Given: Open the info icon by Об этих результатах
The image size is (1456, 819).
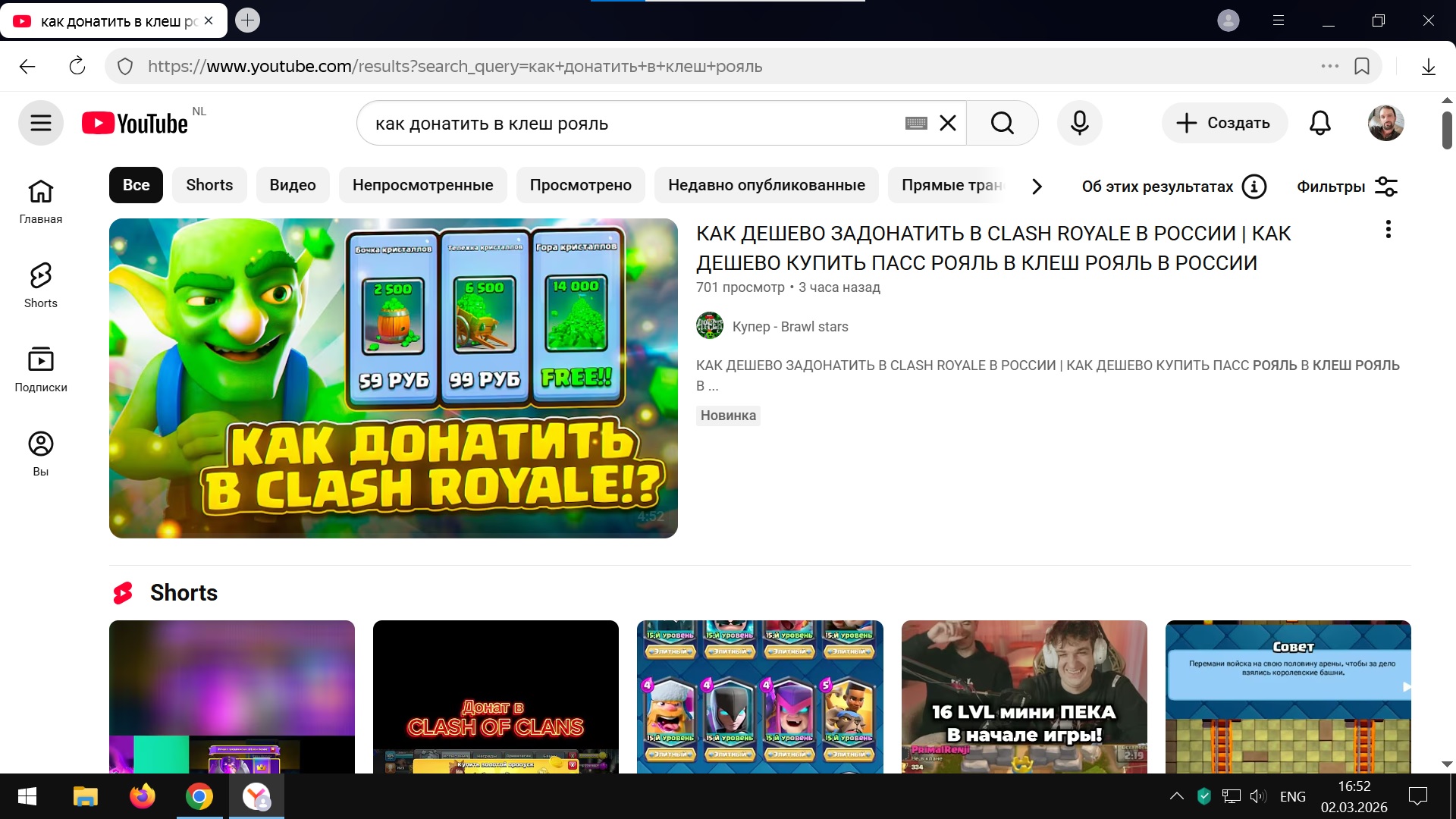Looking at the screenshot, I should [1254, 187].
